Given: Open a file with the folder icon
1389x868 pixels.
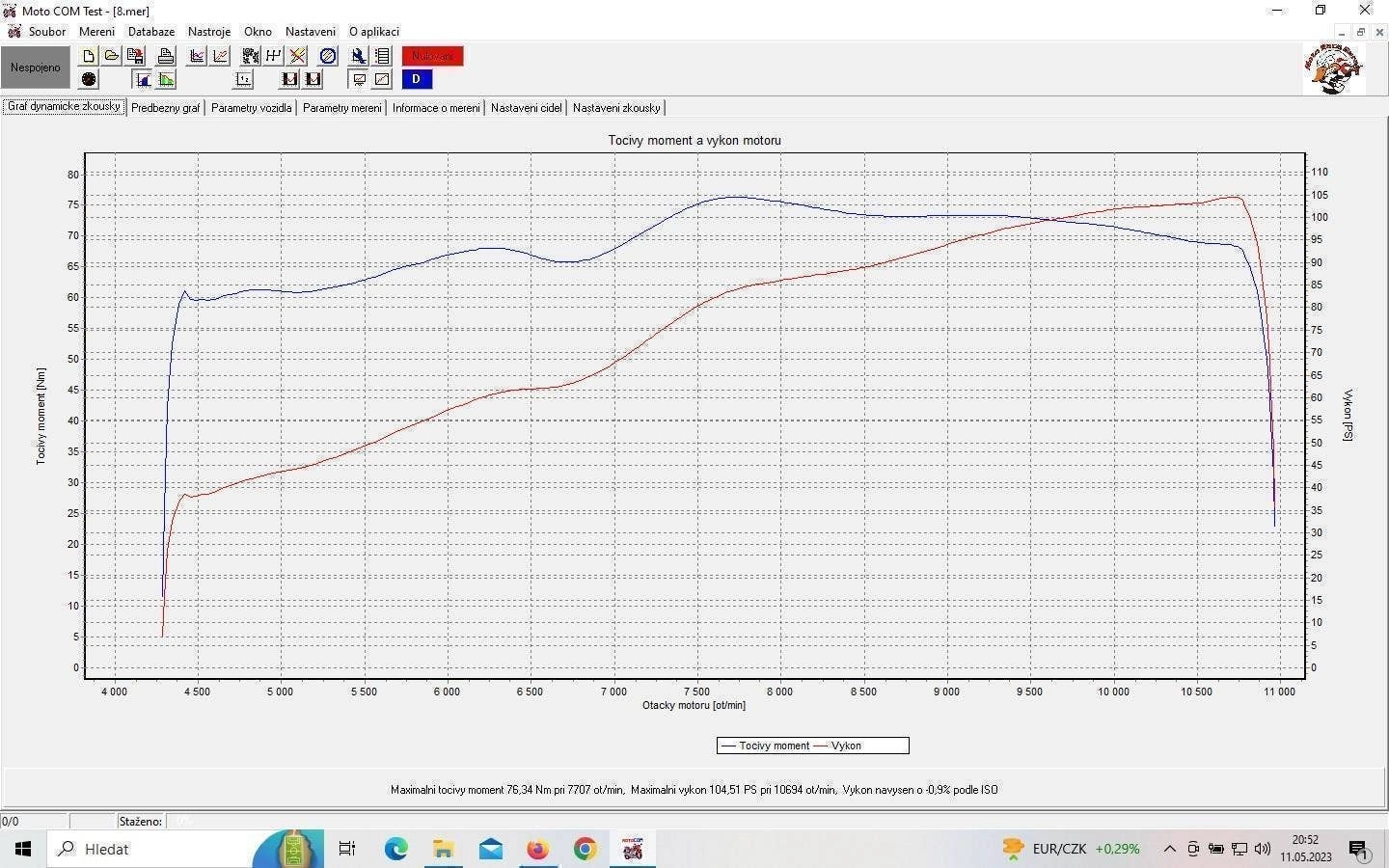Looking at the screenshot, I should point(112,56).
